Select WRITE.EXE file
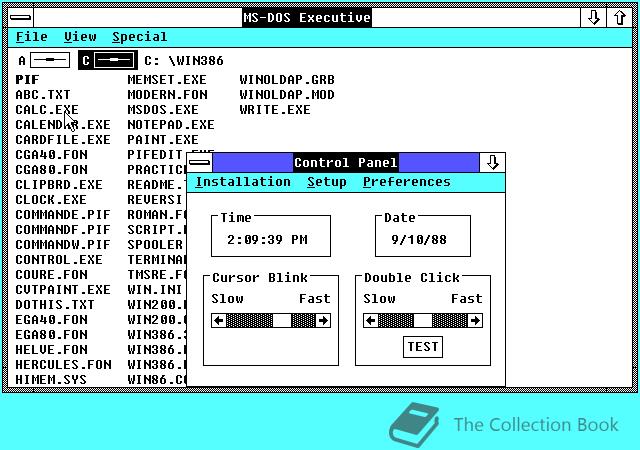 pyautogui.click(x=275, y=110)
